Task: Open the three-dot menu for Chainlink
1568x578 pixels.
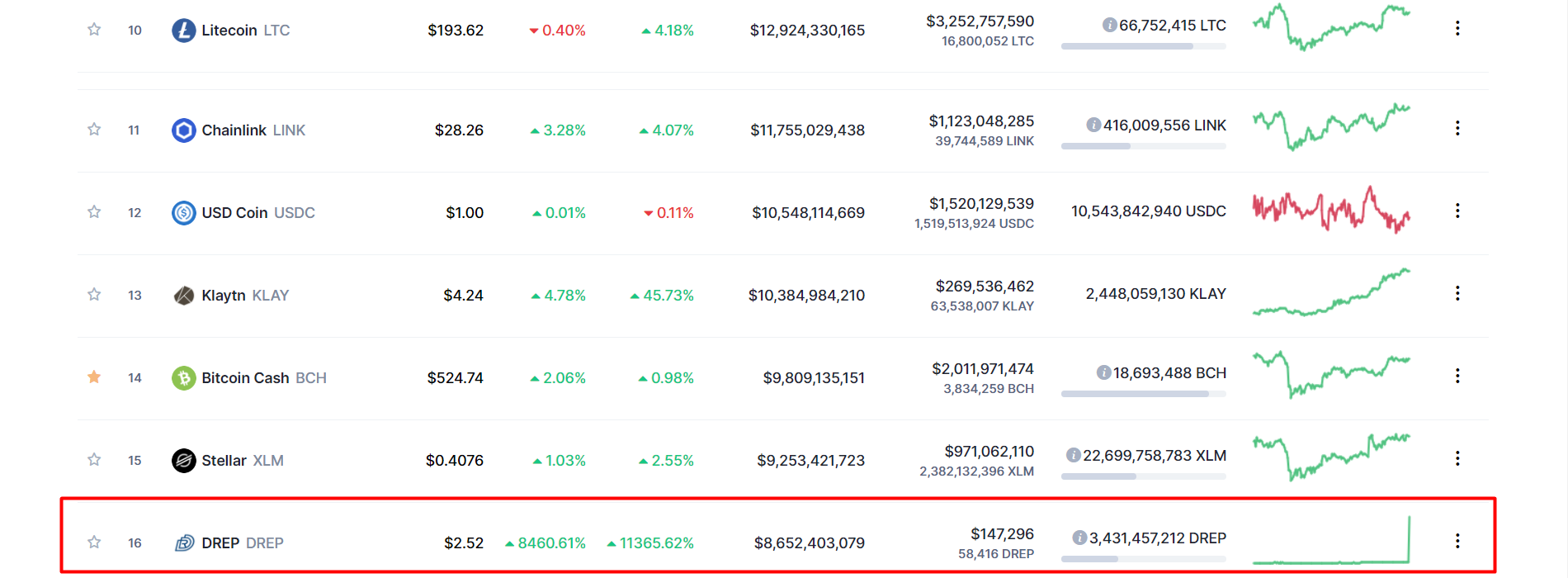Action: 1457,128
